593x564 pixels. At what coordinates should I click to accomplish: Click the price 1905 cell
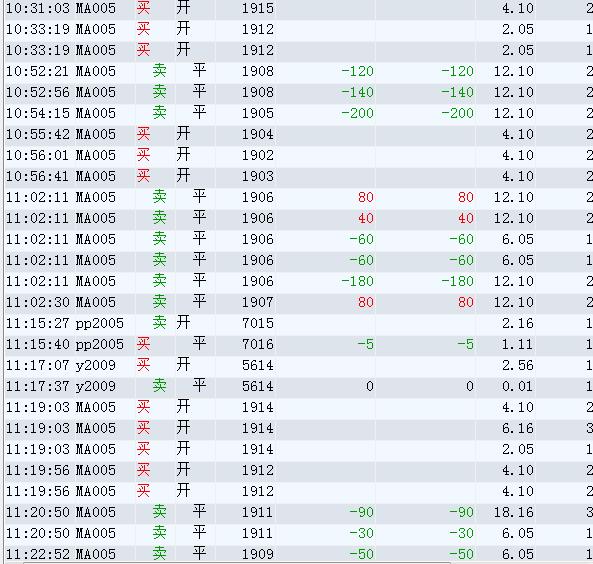[x=258, y=113]
